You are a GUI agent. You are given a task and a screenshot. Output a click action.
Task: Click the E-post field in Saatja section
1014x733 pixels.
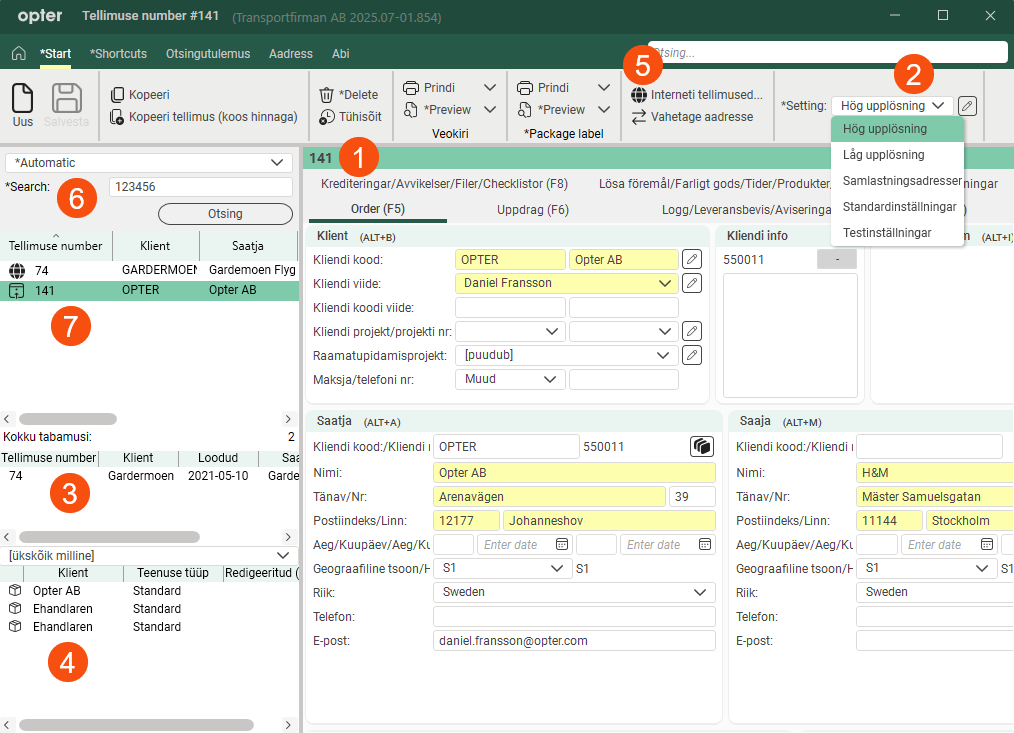(x=574, y=640)
